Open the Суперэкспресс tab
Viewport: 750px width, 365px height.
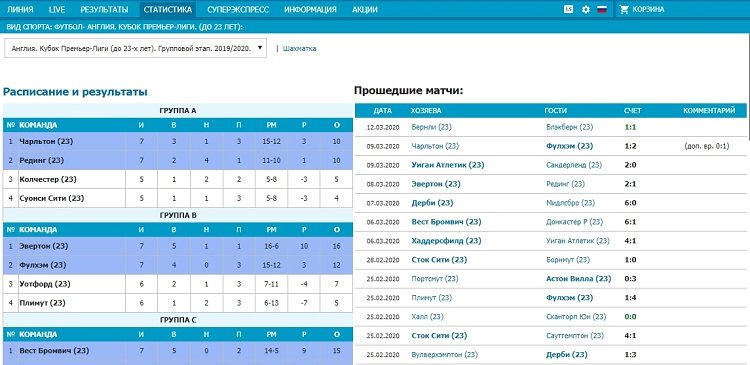(238, 10)
